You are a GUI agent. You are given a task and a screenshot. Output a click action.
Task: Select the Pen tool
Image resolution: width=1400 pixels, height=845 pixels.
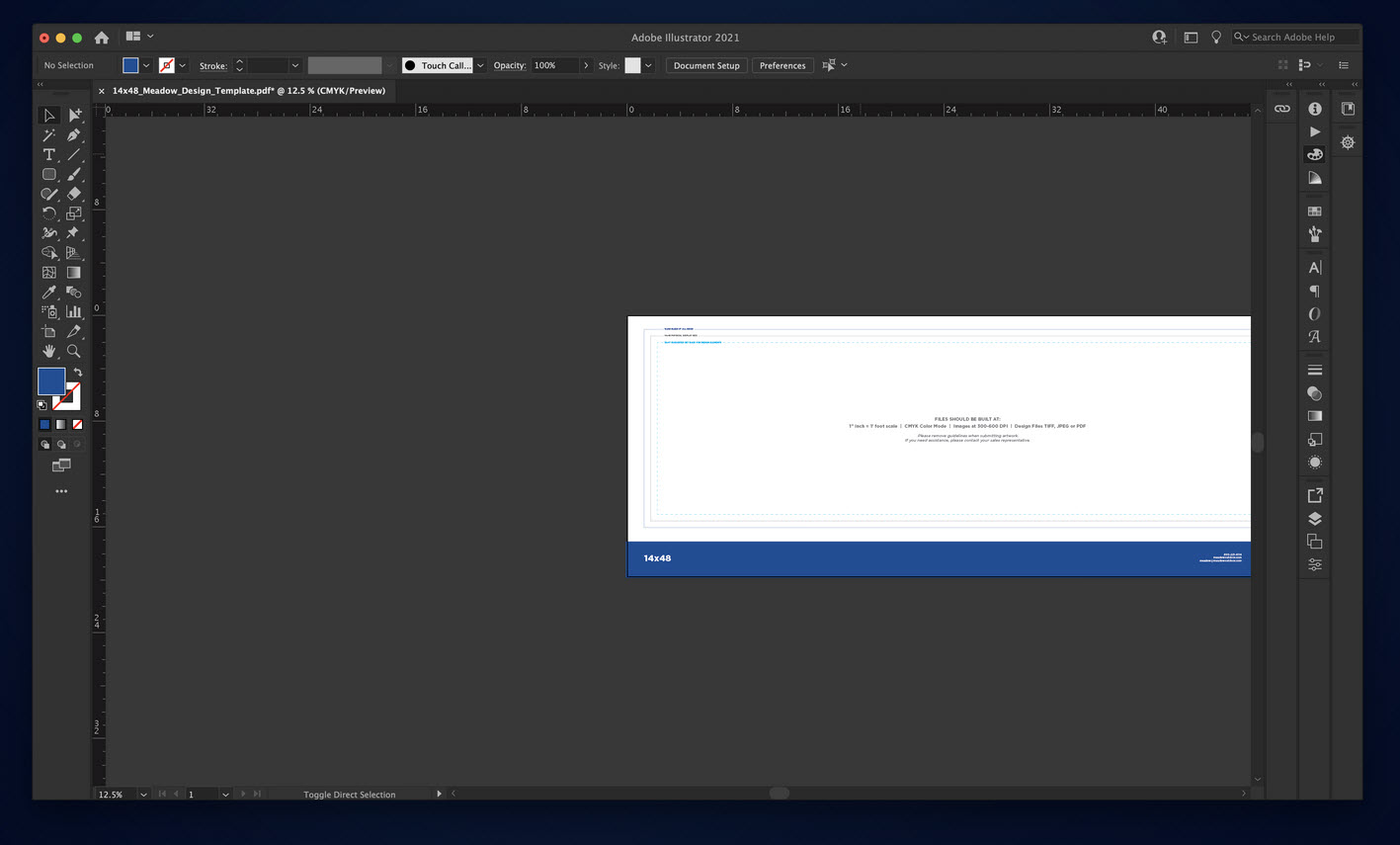(74, 135)
